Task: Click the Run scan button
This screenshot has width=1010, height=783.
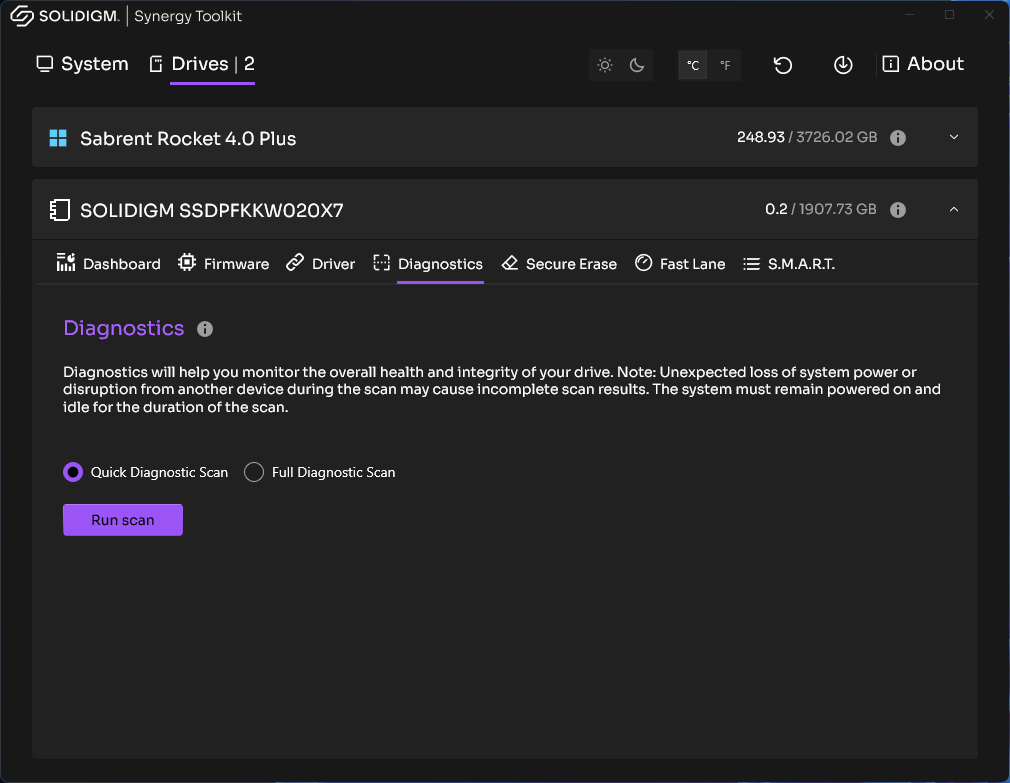Action: 123,520
